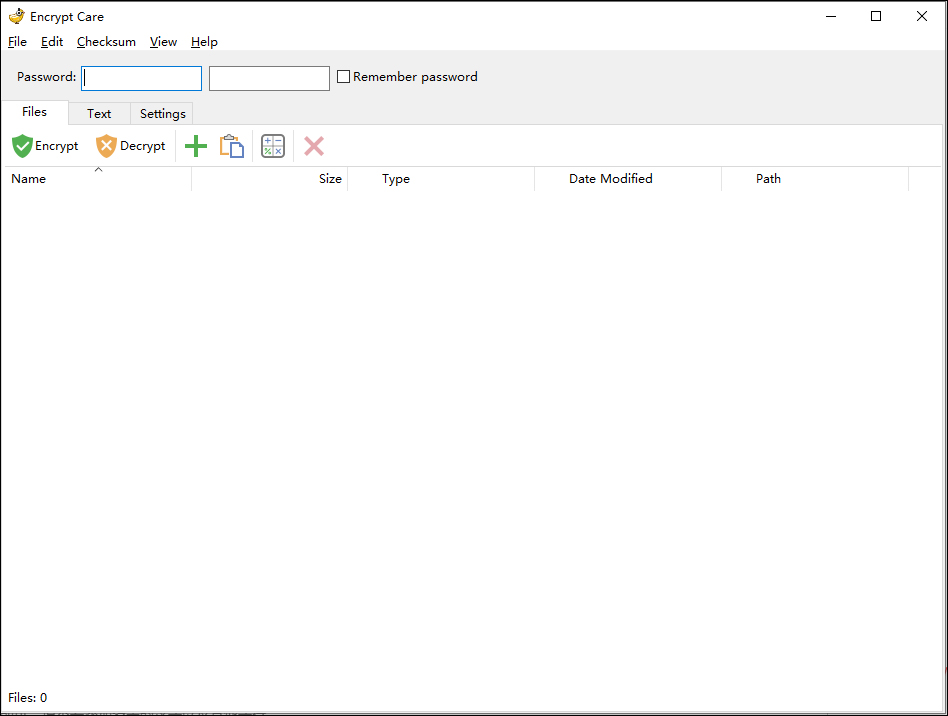Viewport: 948px width, 716px height.
Task: Sort the list by Path column
Action: click(x=815, y=179)
